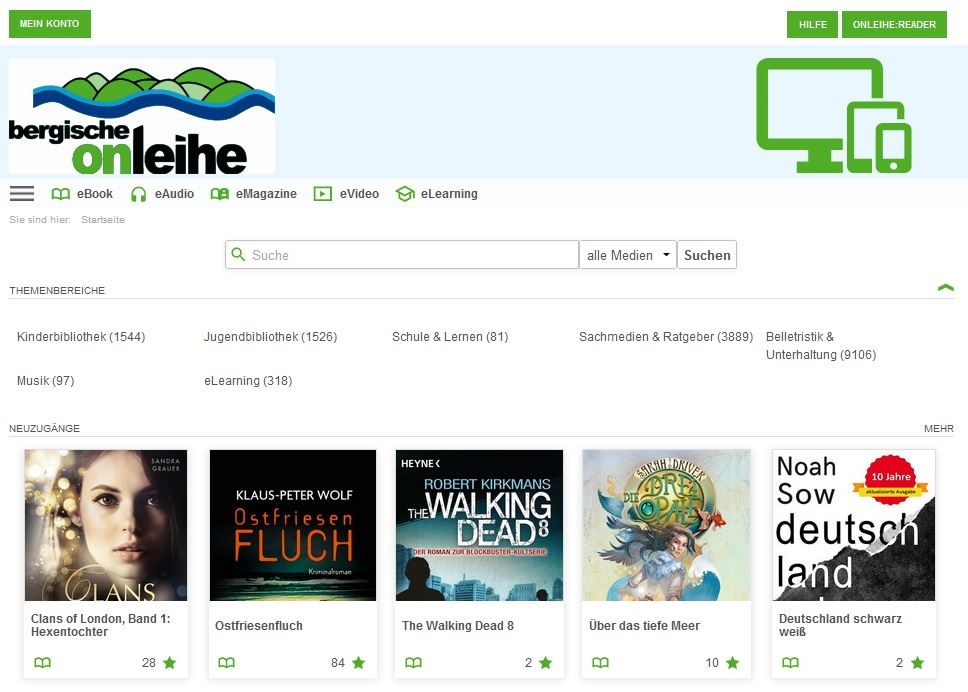
Task: Browse Jugendbibliothek (1526)
Action: pyautogui.click(x=270, y=337)
